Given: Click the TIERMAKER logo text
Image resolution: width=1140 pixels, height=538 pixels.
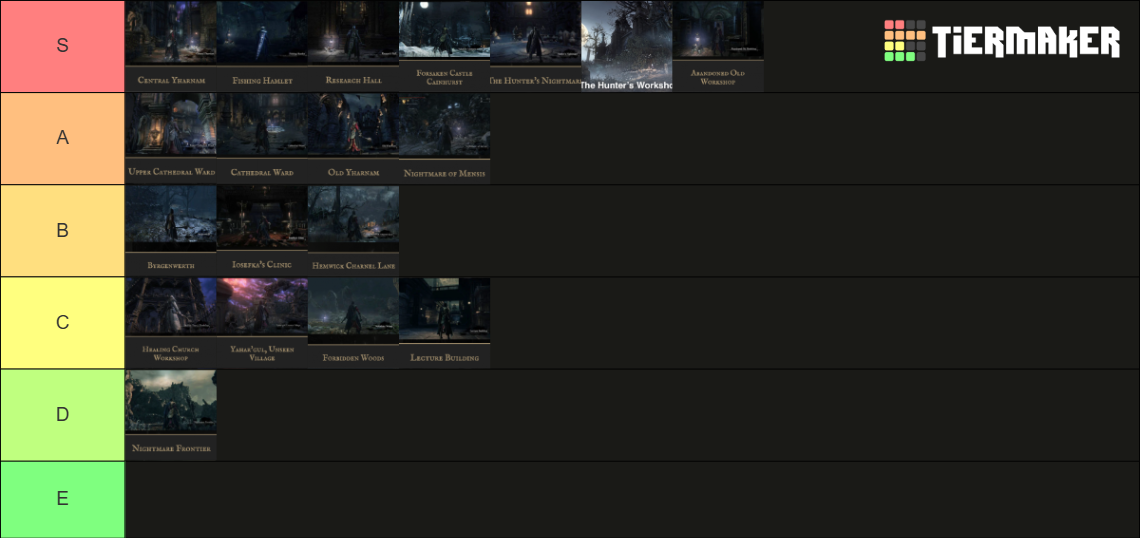Looking at the screenshot, I should coord(1027,41).
